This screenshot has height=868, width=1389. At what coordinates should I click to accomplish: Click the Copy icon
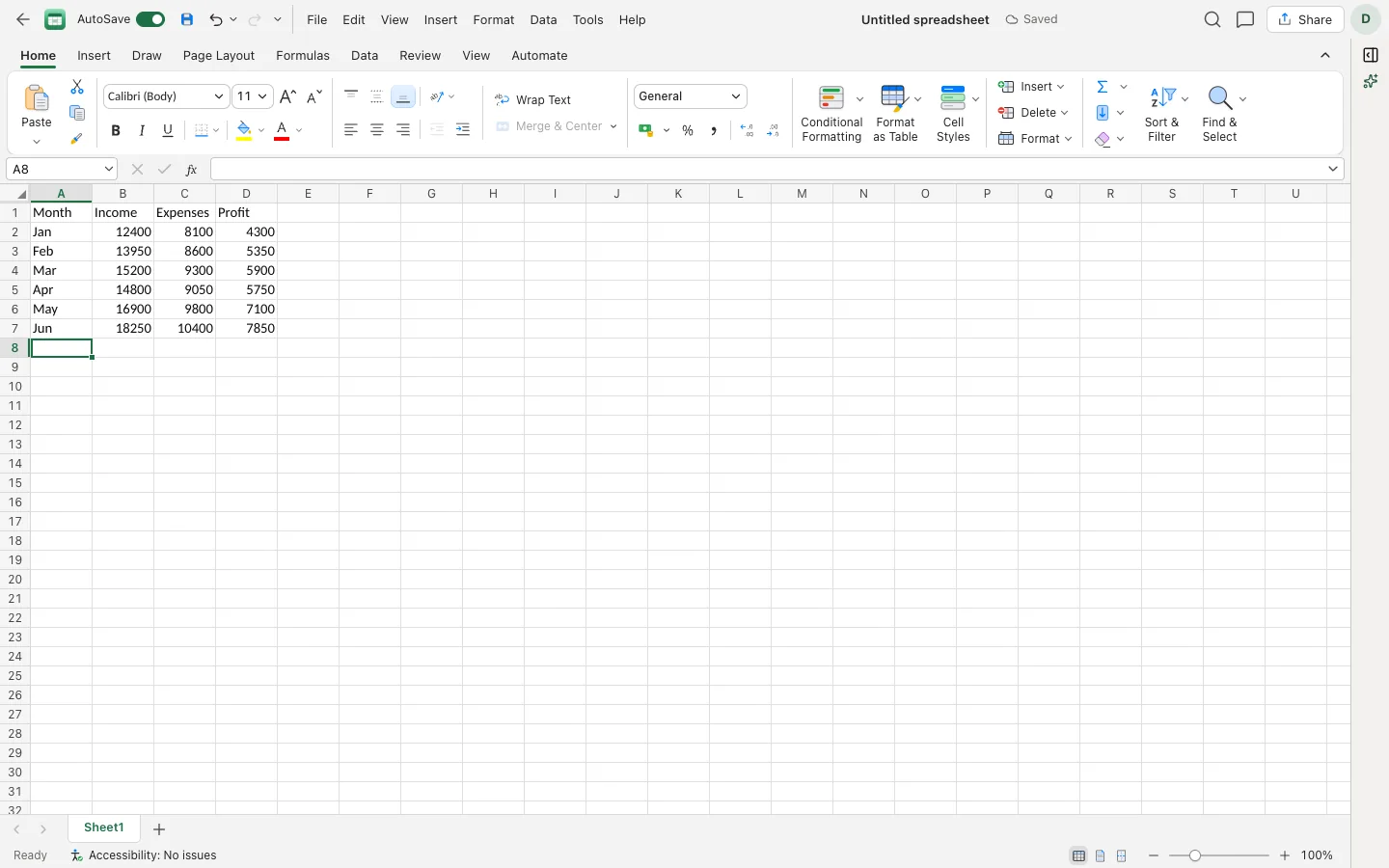pos(77,113)
